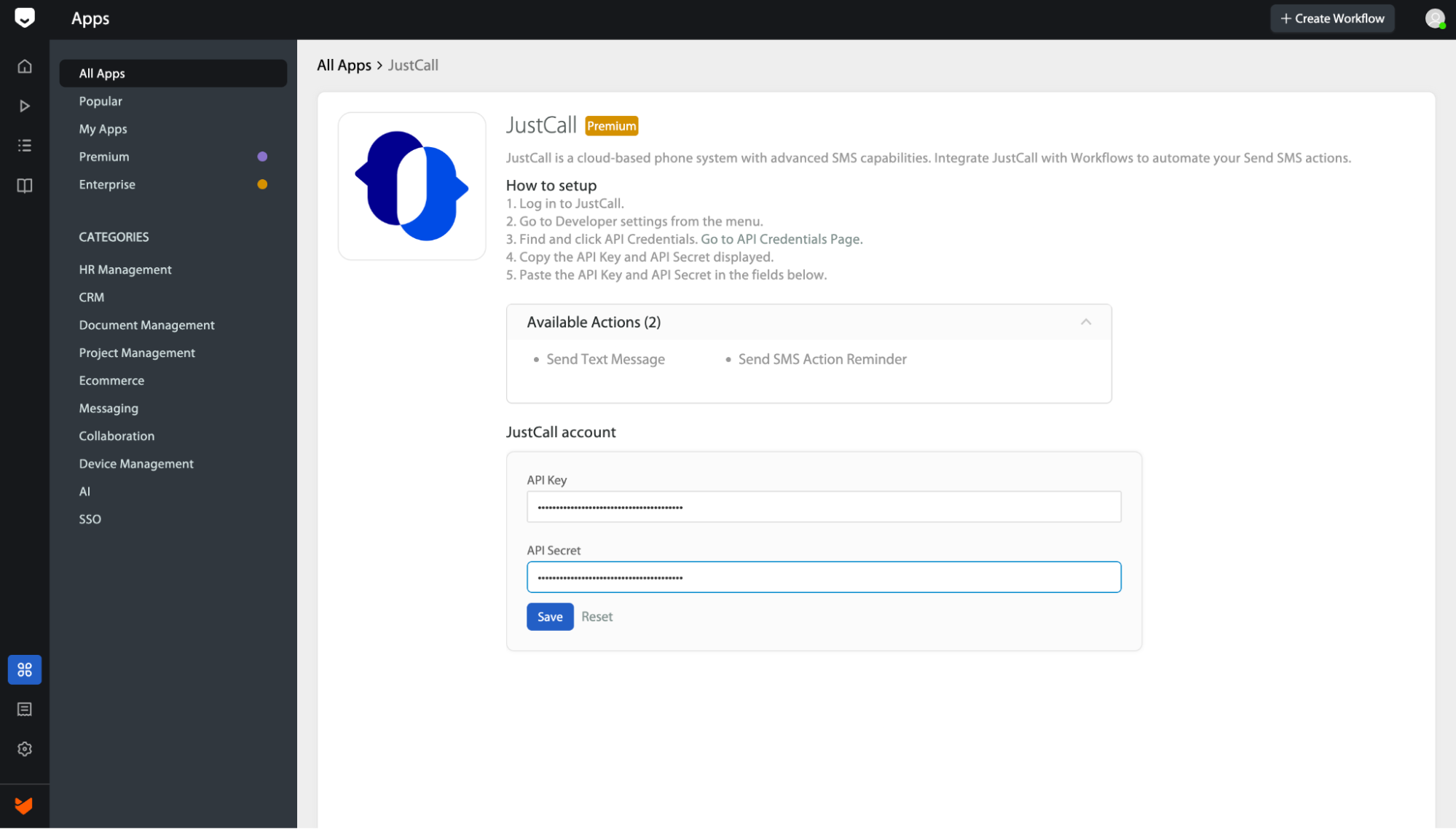This screenshot has height=829, width=1456.
Task: Click the purple dot beside Premium
Action: (262, 157)
